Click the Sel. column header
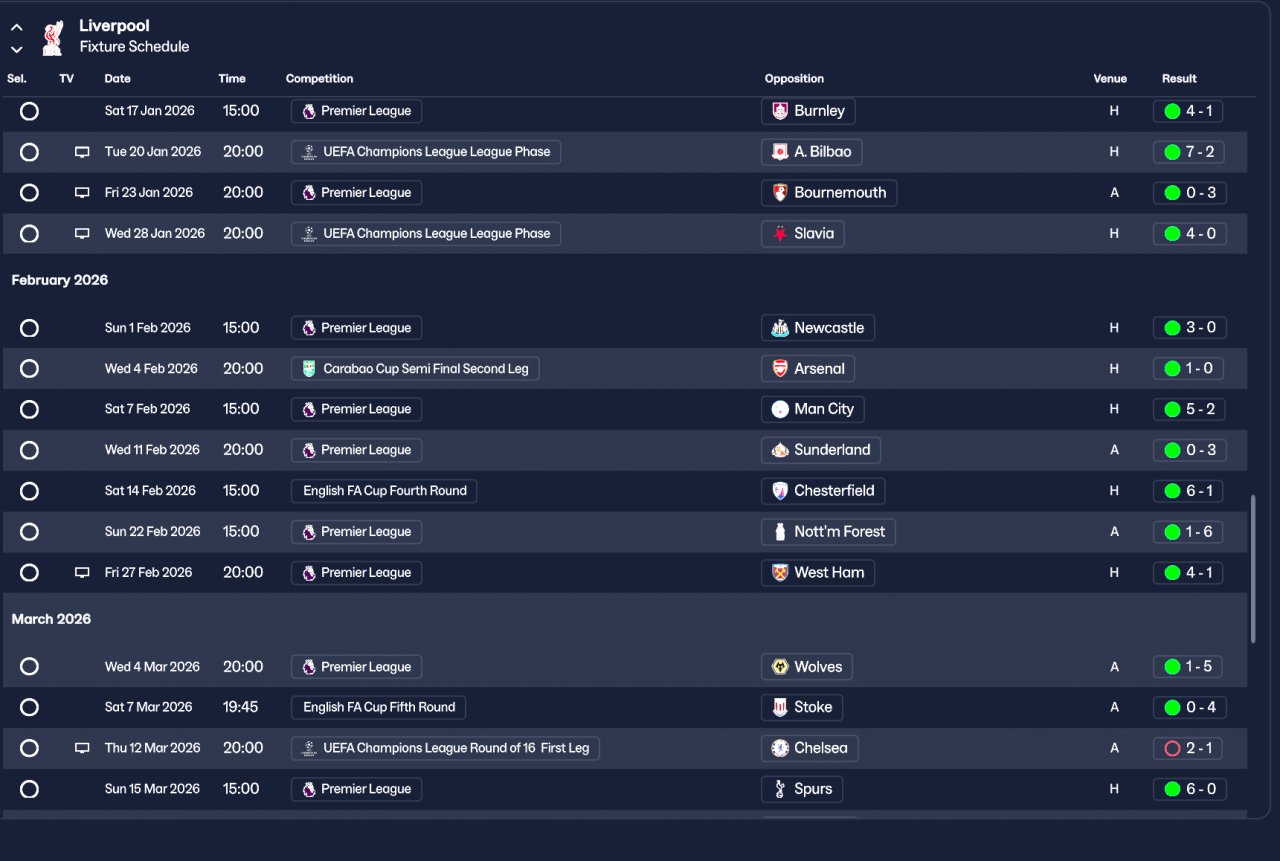The width and height of the screenshot is (1280, 861). [x=17, y=79]
